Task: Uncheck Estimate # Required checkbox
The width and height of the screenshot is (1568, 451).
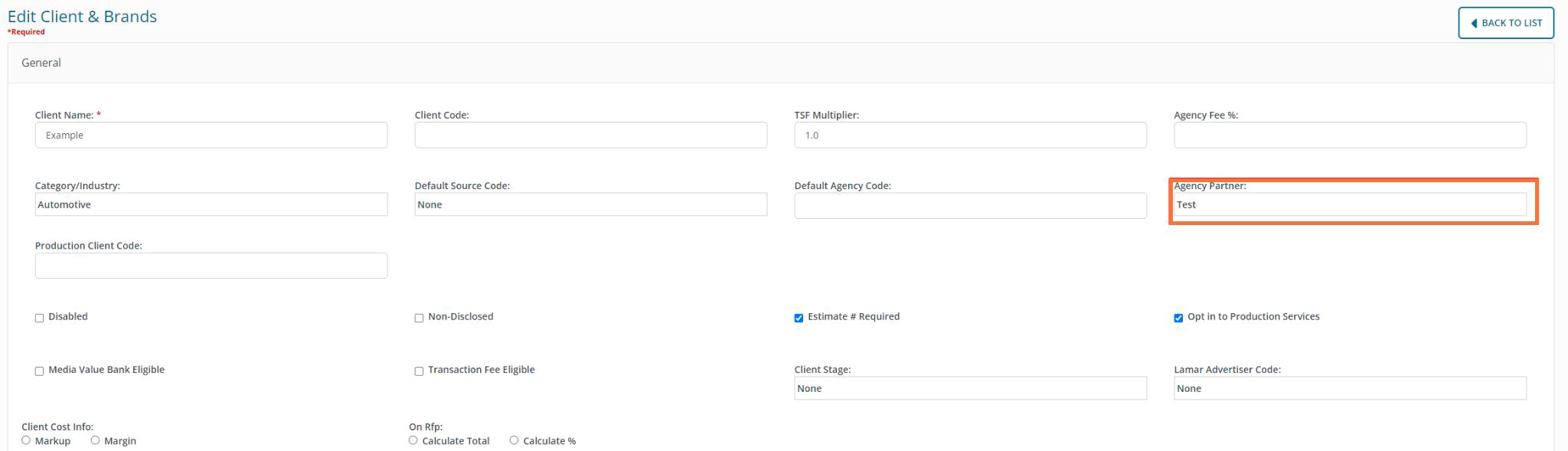Action: pyautogui.click(x=799, y=318)
